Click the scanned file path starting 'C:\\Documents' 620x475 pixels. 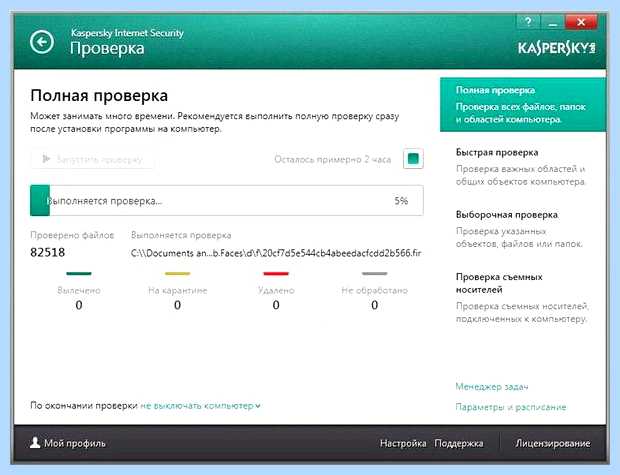[276, 253]
